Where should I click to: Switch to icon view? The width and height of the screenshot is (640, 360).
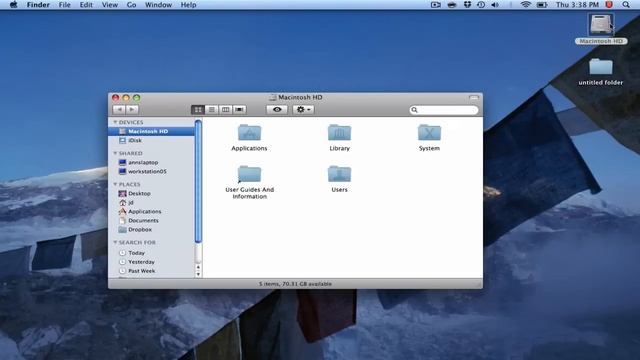(x=198, y=109)
